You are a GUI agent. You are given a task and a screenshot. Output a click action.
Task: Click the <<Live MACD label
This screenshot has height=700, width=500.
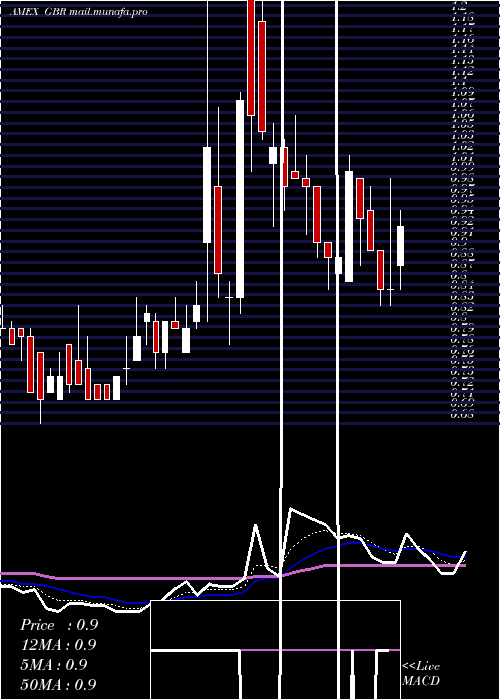421,674
